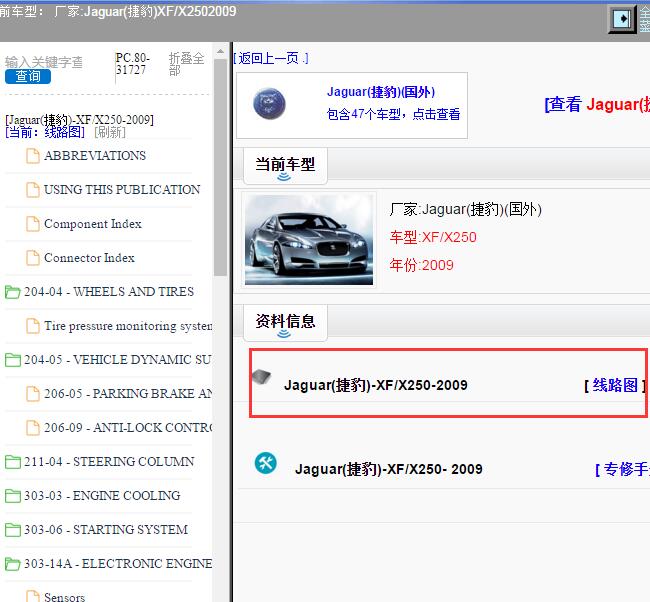Open USING THIS PUBLICATION document
This screenshot has width=650, height=602.
click(122, 189)
